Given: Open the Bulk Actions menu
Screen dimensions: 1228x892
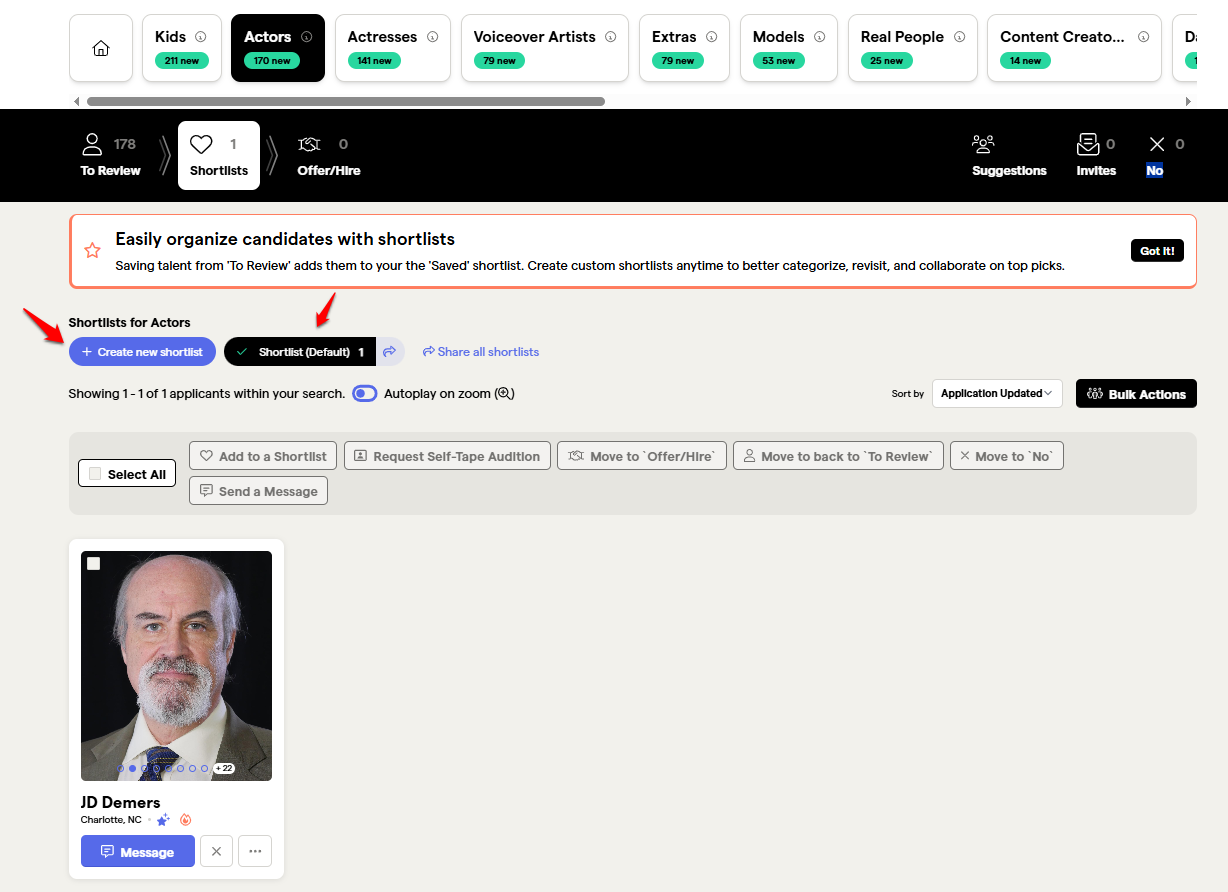Looking at the screenshot, I should [1136, 394].
